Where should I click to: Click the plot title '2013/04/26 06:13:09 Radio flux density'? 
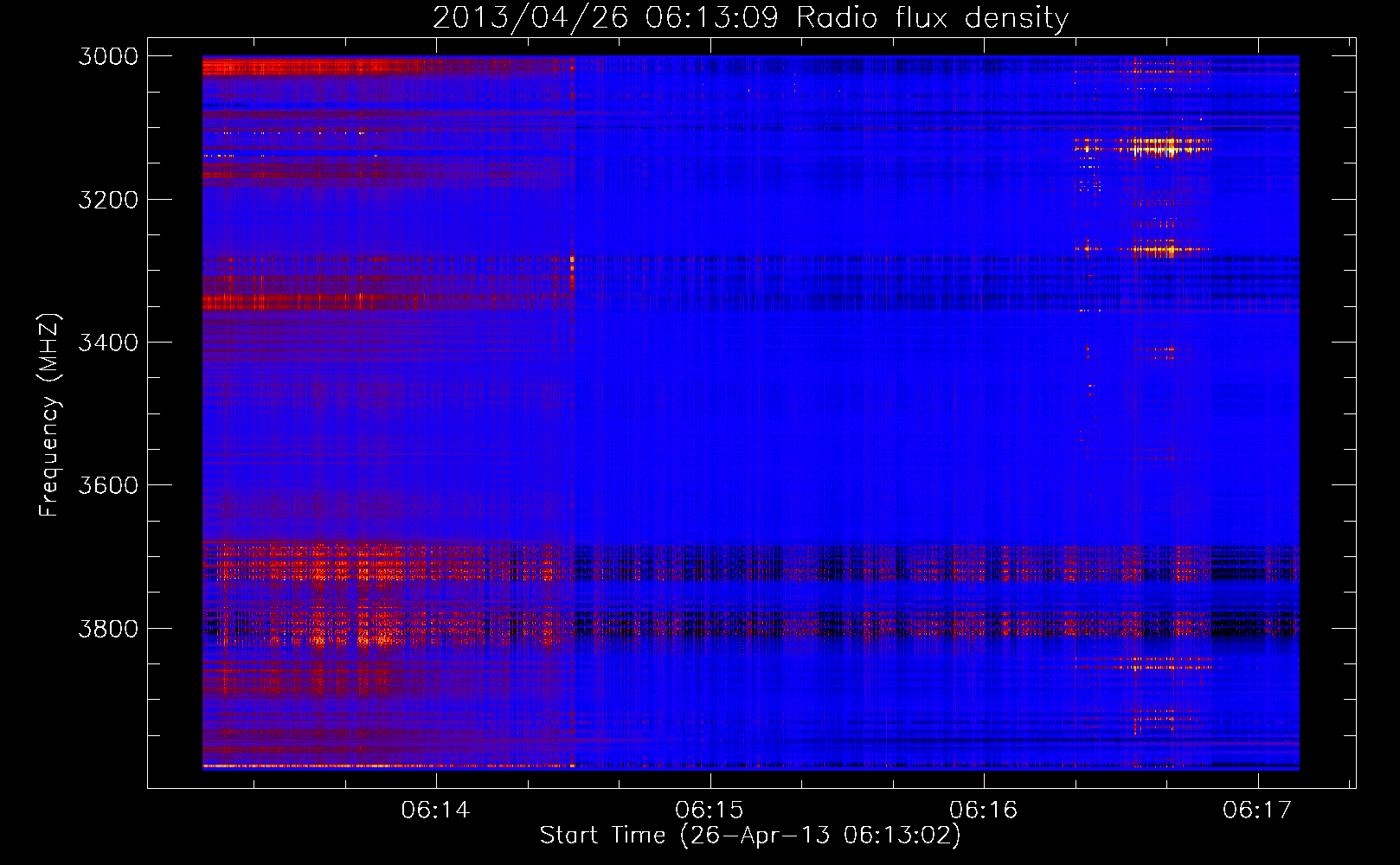(750, 18)
